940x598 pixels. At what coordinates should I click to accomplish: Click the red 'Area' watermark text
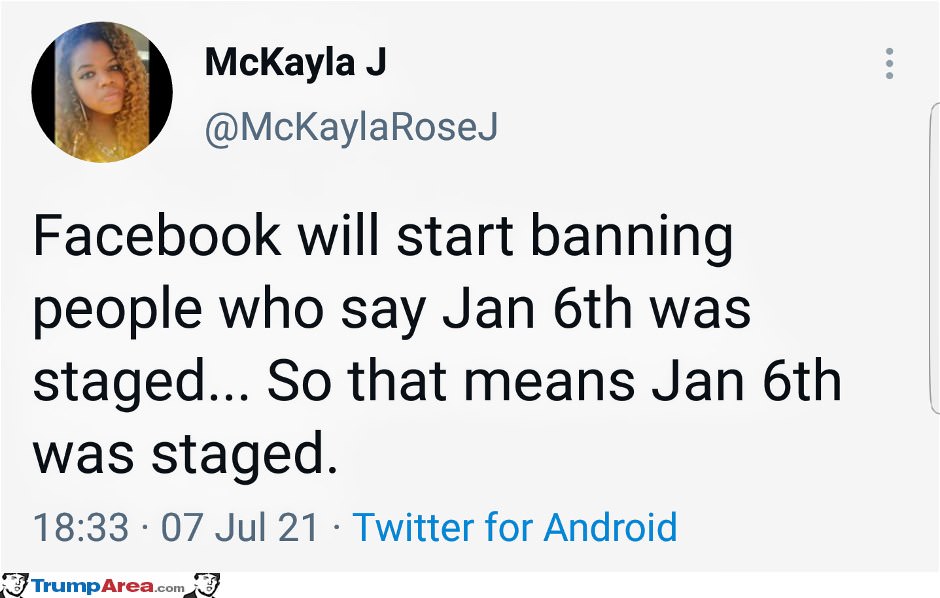pyautogui.click(x=129, y=585)
